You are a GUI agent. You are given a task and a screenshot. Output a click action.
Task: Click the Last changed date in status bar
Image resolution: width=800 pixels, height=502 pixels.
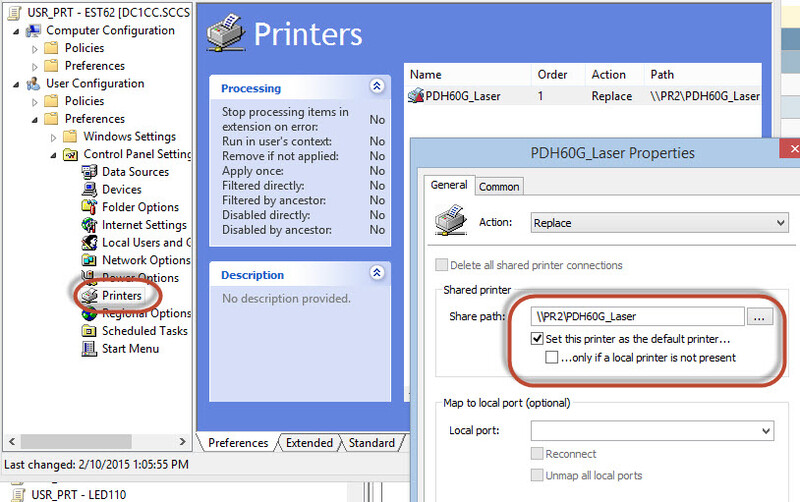[96, 465]
